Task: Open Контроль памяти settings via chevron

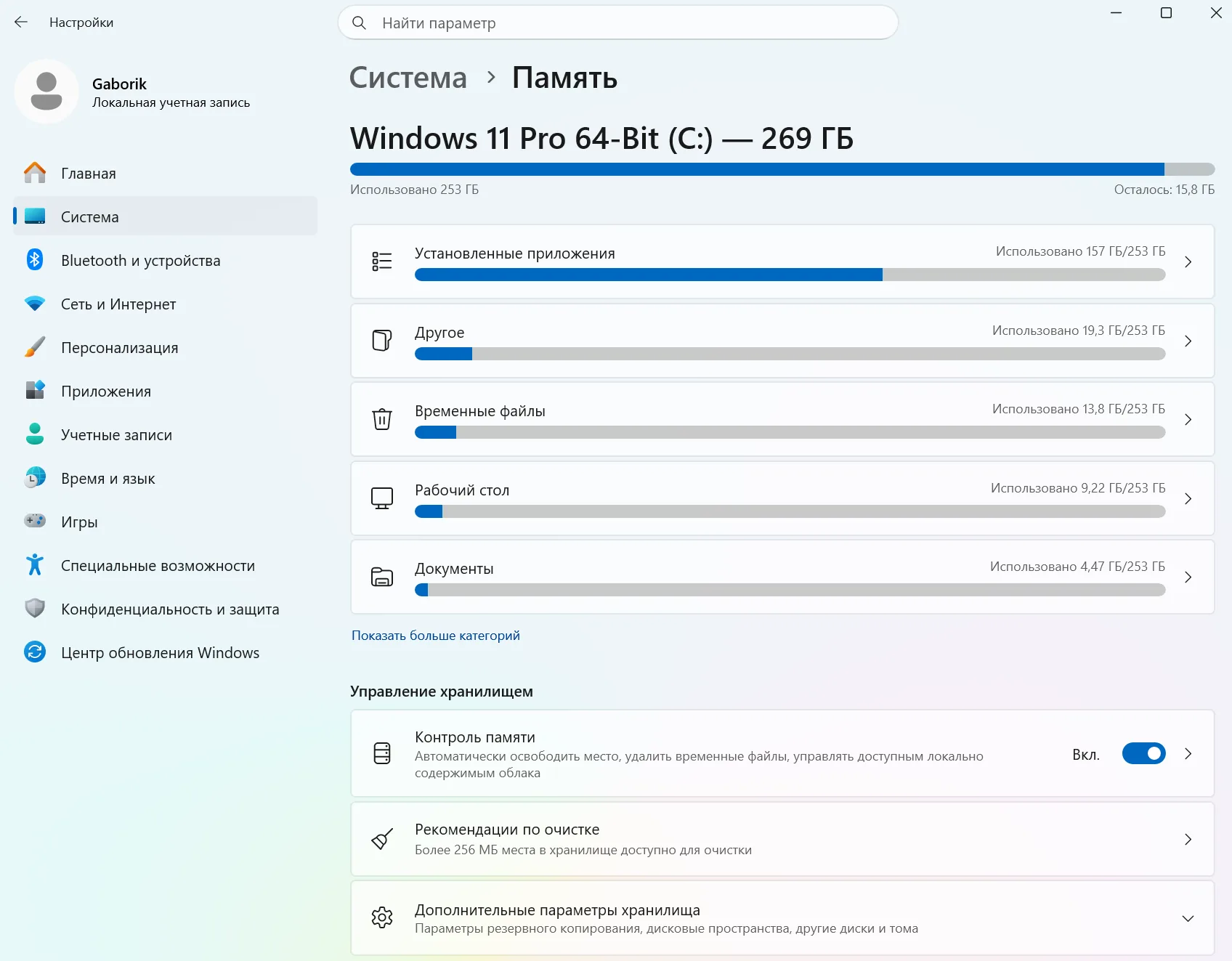Action: point(1188,753)
